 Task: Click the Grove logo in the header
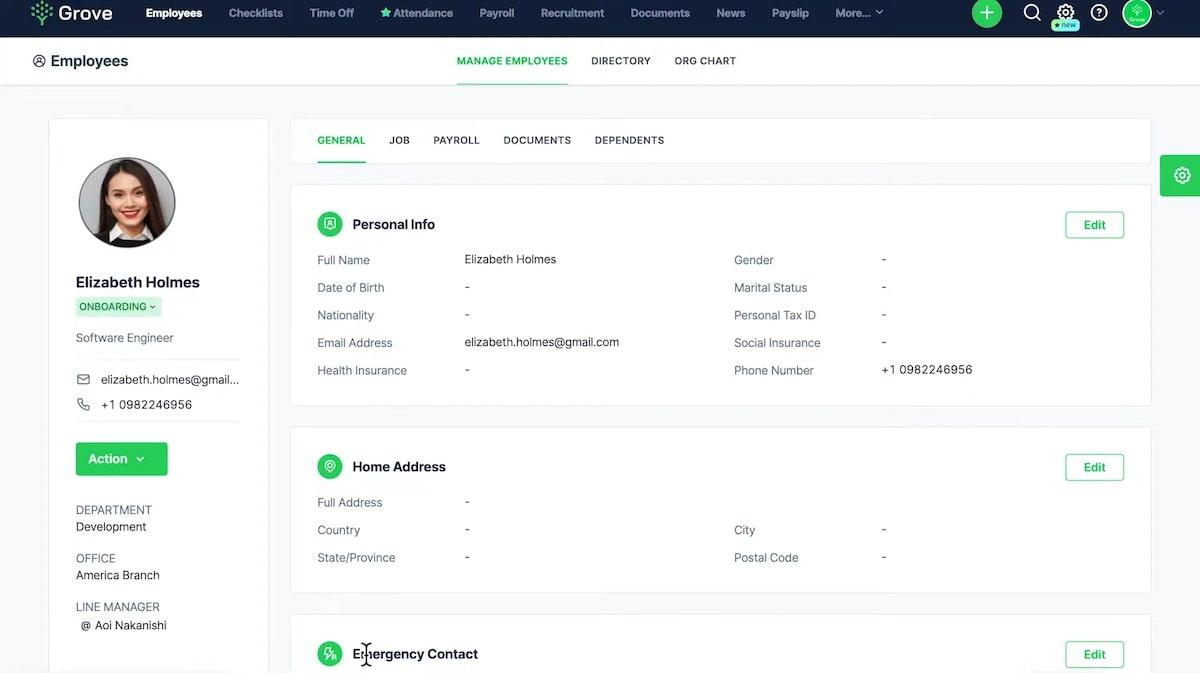click(71, 13)
